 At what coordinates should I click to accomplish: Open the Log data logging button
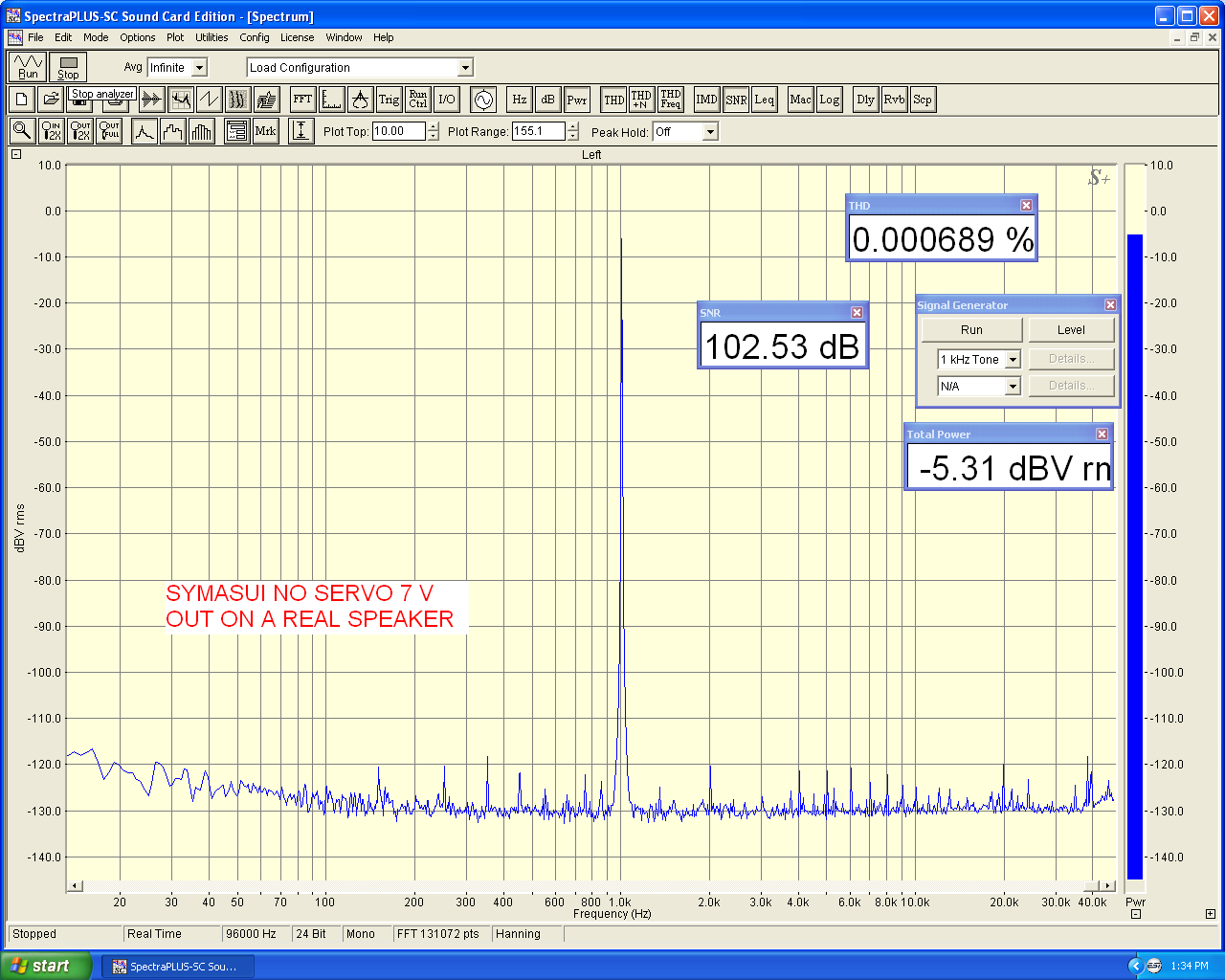[829, 99]
